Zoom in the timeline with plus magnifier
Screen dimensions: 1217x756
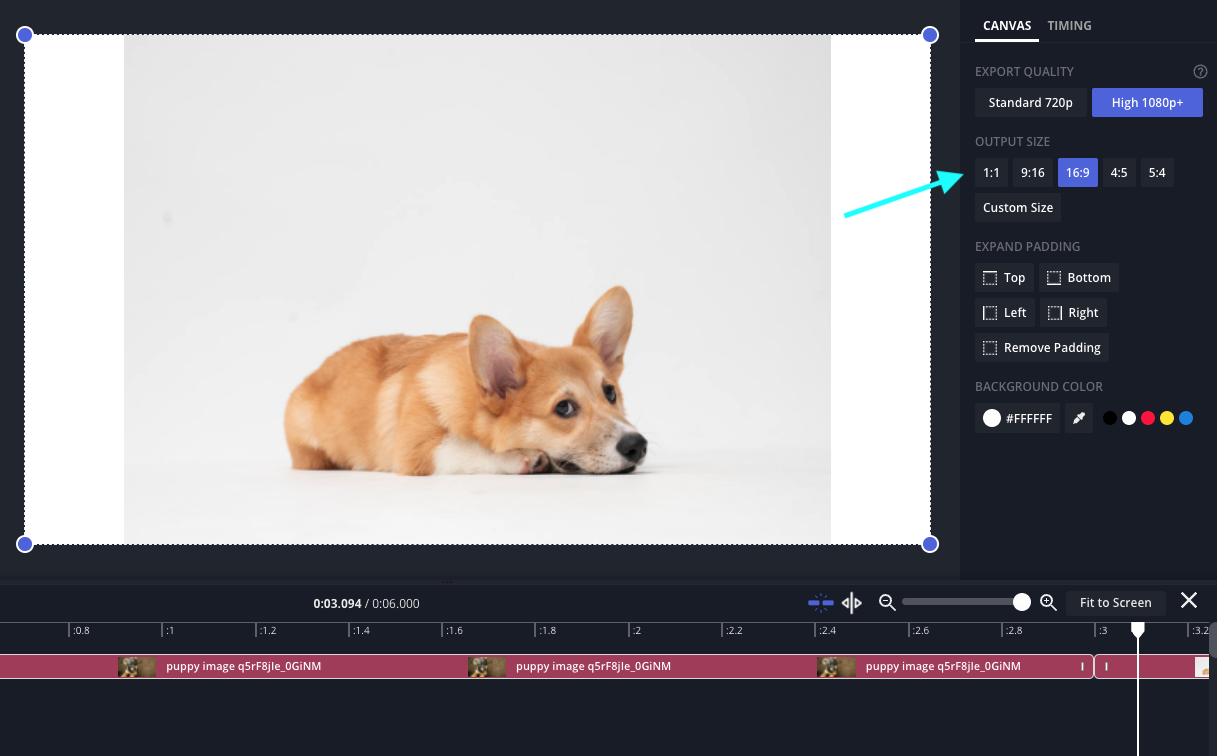tap(1048, 602)
